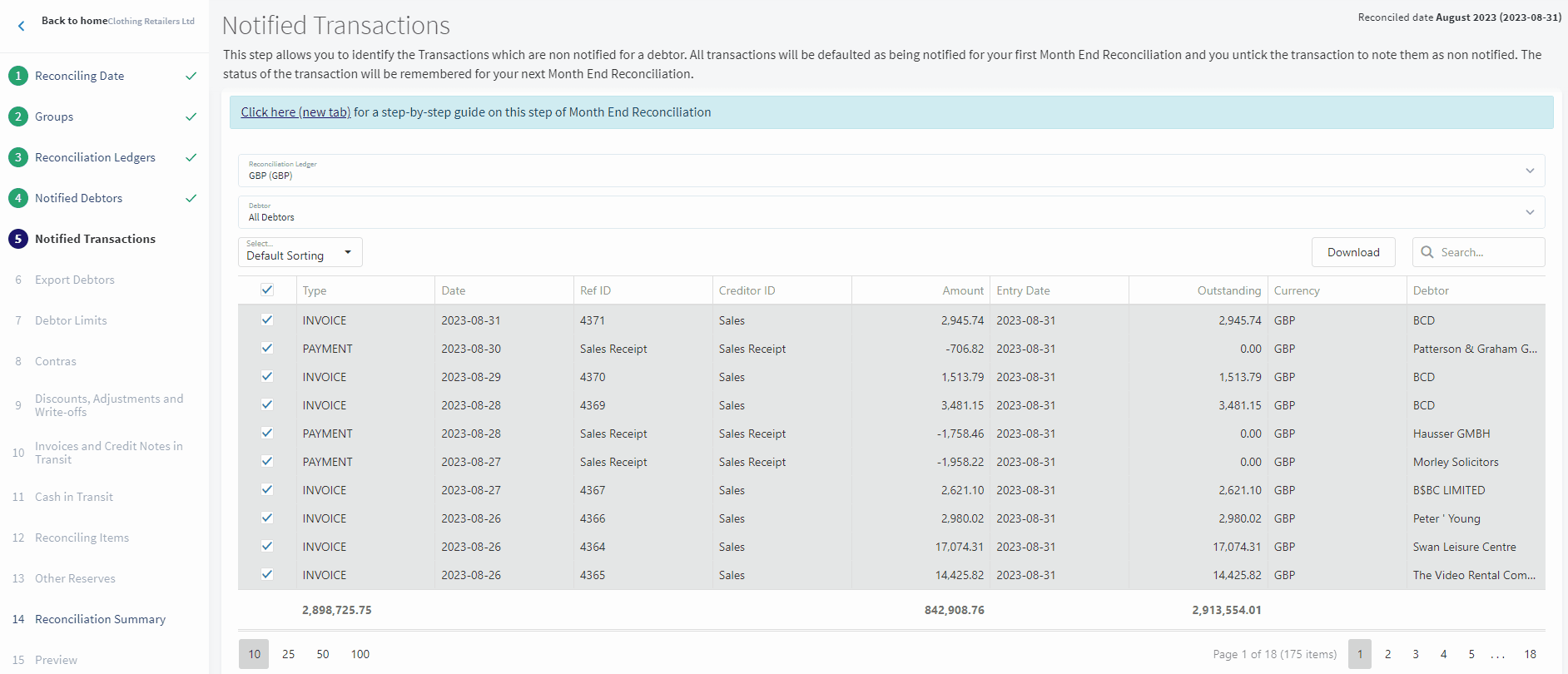The image size is (1568, 674).
Task: Go to Reconciling Date step
Action: [79, 76]
